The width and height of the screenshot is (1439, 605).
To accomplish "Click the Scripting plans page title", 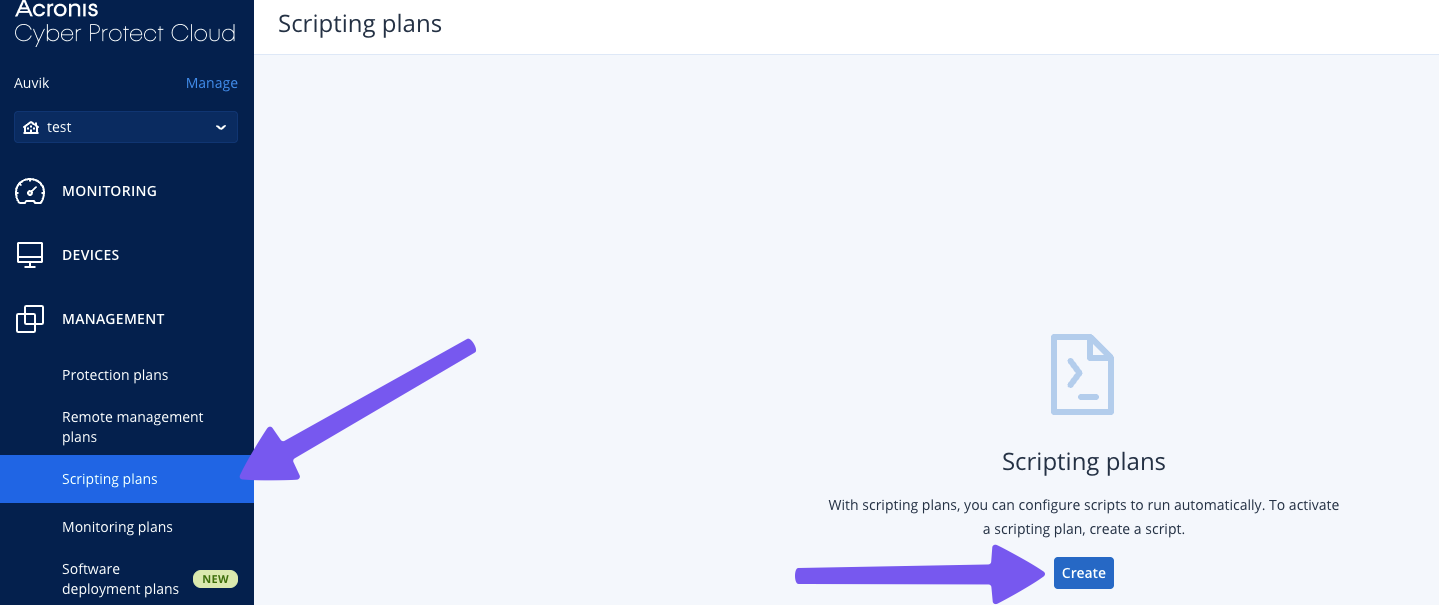I will tap(360, 23).
